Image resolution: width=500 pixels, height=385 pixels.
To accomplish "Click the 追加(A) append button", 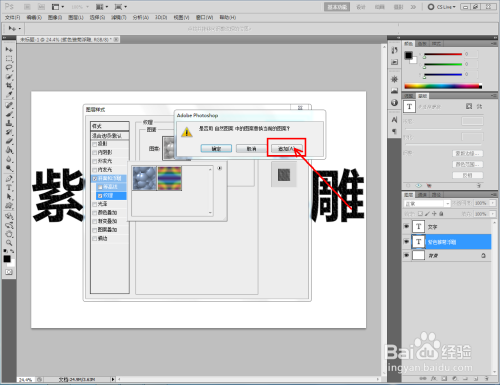I will click(x=286, y=149).
